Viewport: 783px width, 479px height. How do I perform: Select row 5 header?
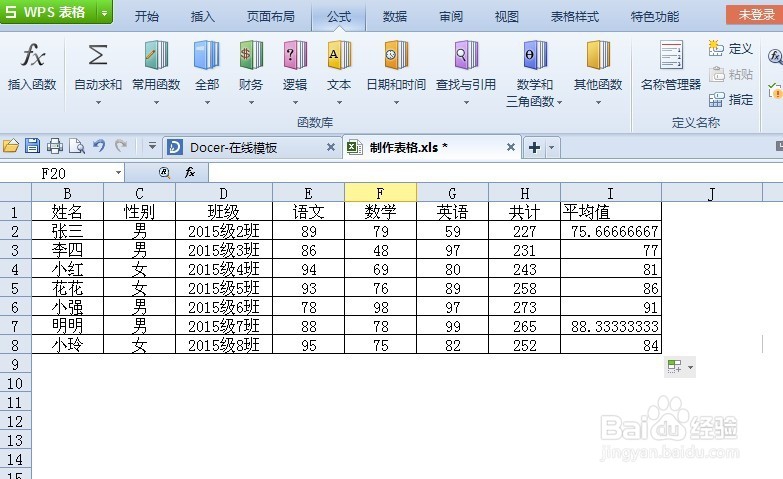(15, 288)
